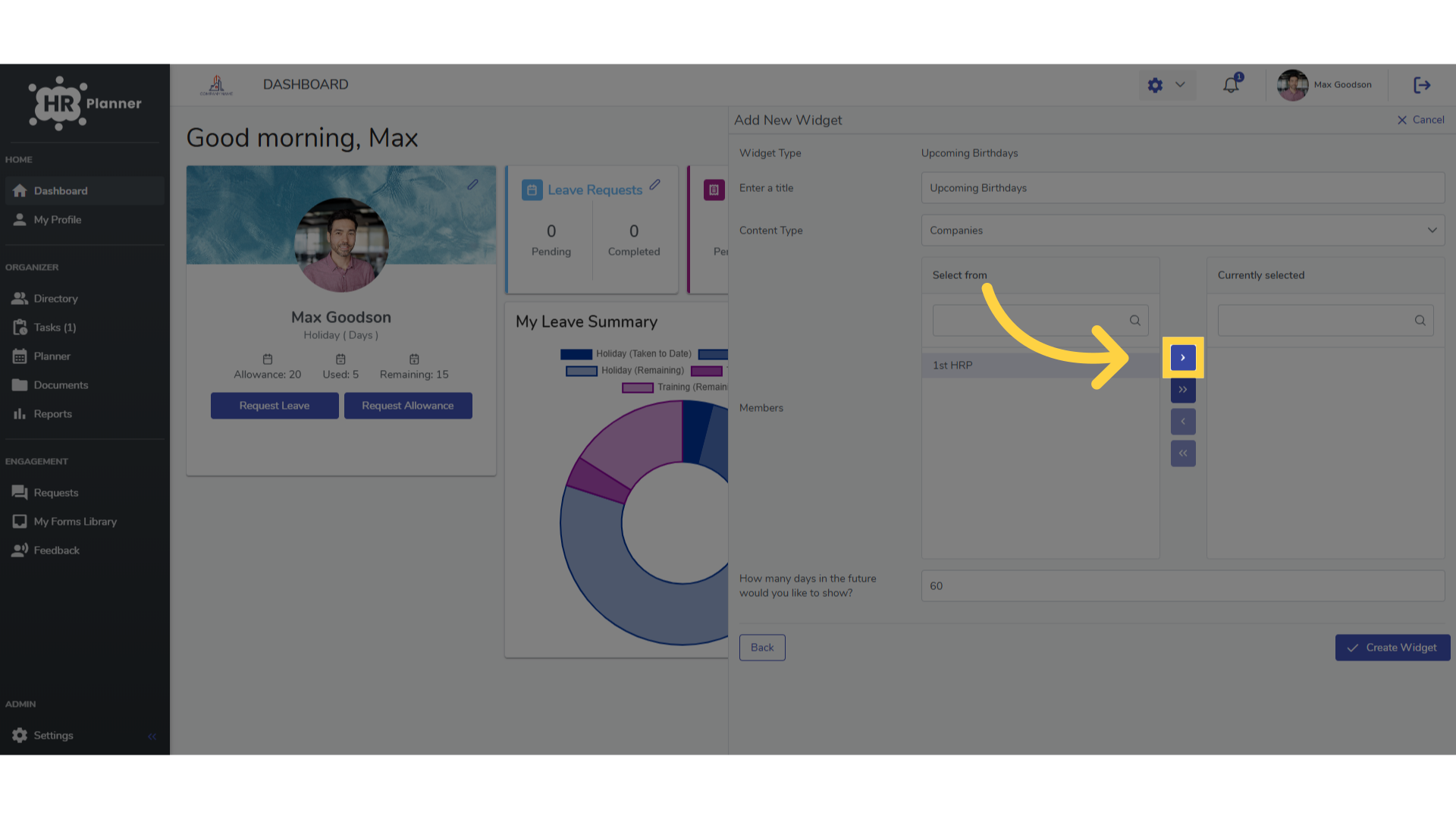The height and width of the screenshot is (819, 1456).
Task: Open Dashboard in sidebar
Action: point(84,191)
